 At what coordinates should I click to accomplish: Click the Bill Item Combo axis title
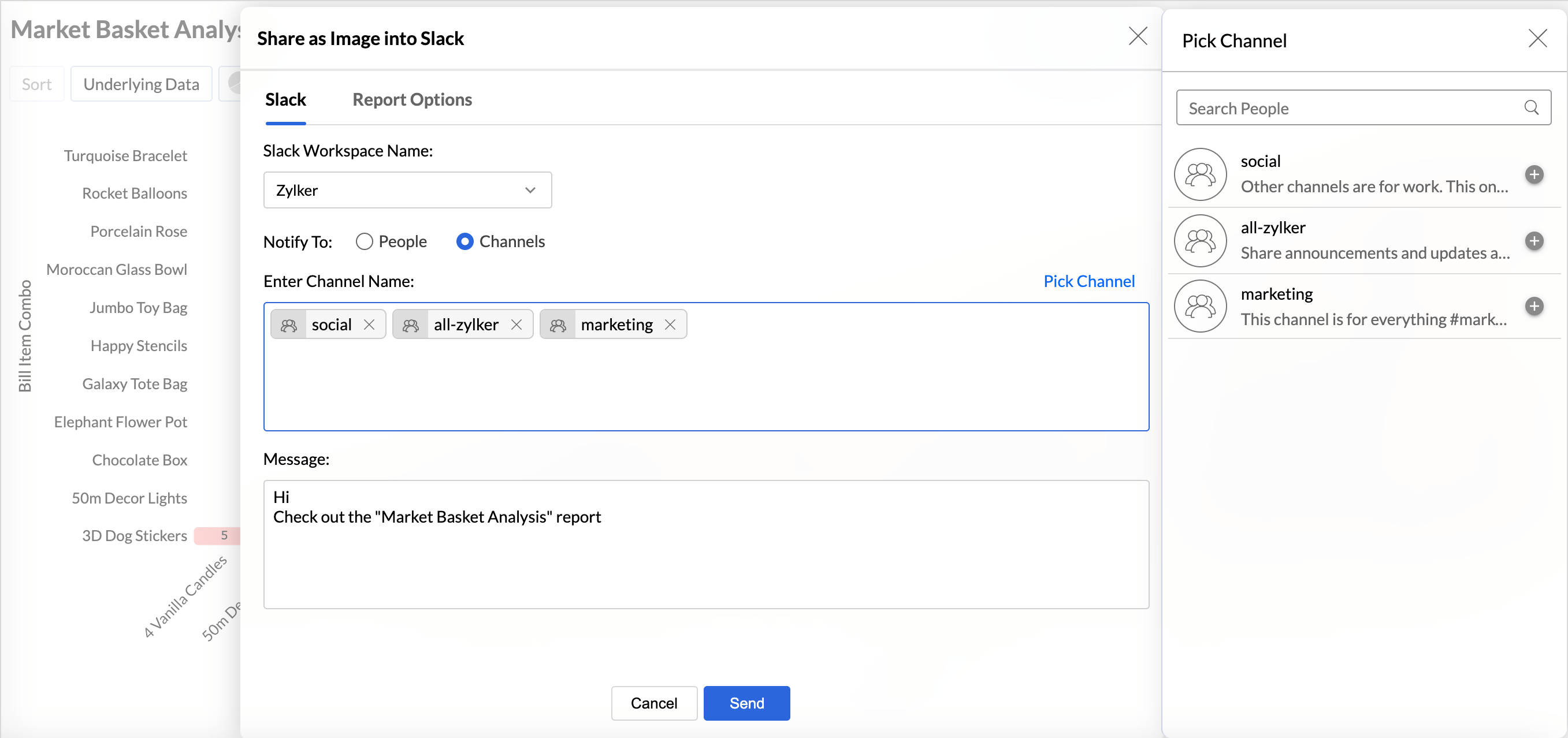[x=24, y=336]
